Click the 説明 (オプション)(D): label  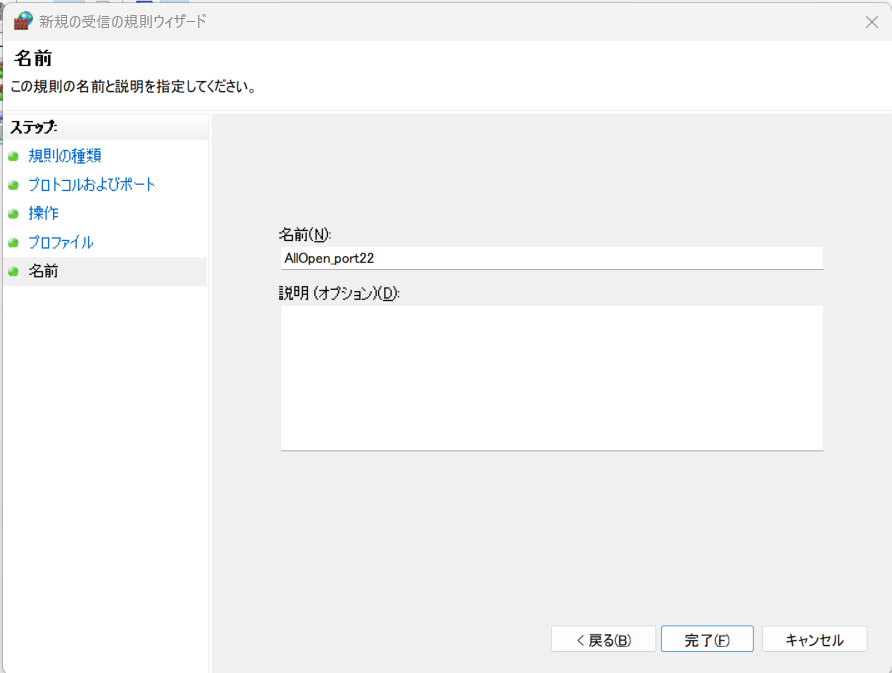(338, 293)
